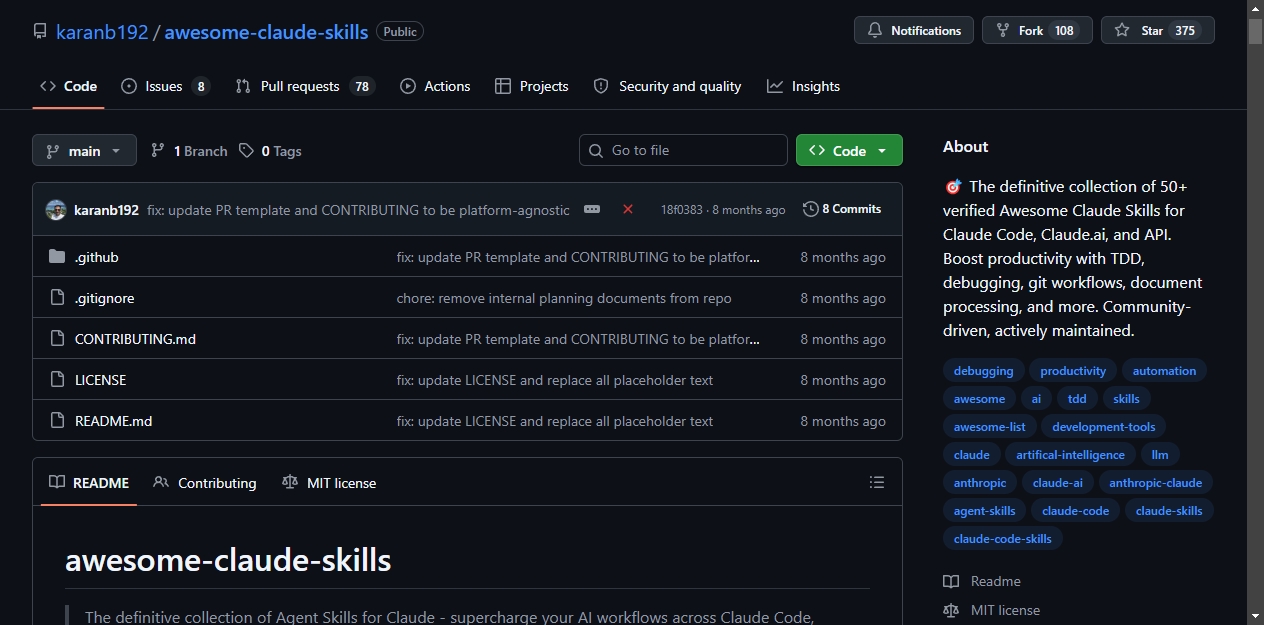Click the artifical-intelligence topic tag
The height and width of the screenshot is (625, 1264).
[x=1070, y=455]
